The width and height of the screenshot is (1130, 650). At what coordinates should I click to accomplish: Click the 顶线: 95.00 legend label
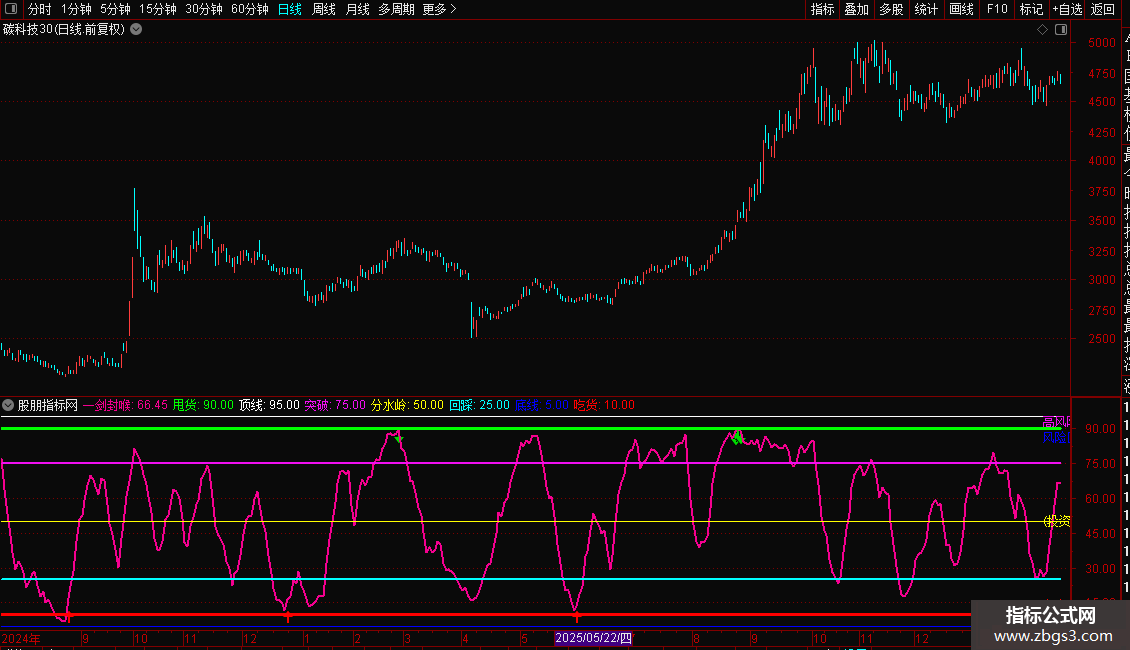(x=270, y=405)
